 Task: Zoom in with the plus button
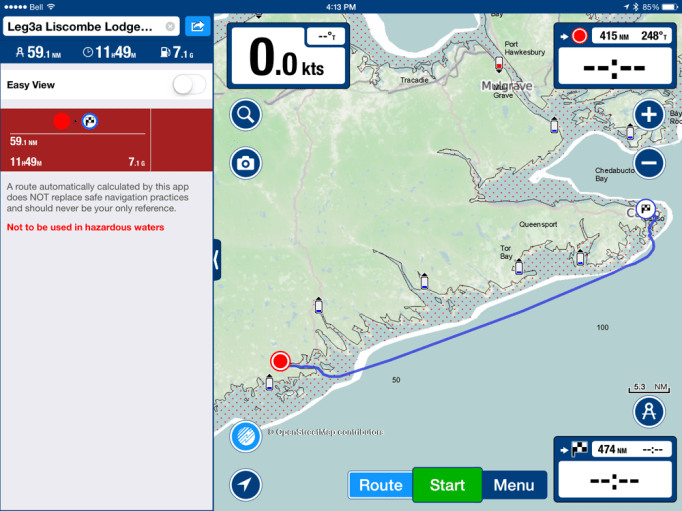(x=649, y=115)
